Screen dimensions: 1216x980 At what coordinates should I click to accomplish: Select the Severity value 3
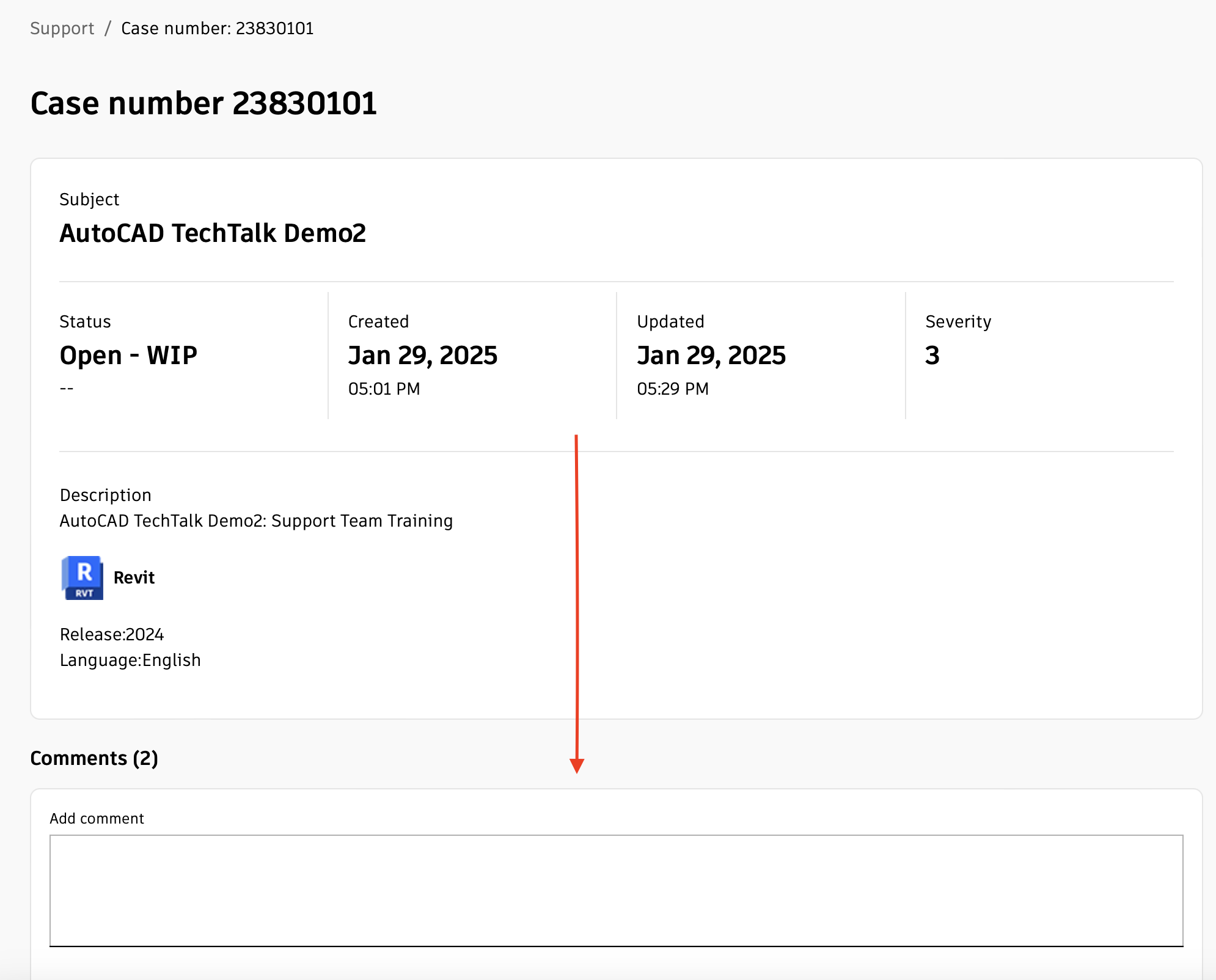click(932, 354)
